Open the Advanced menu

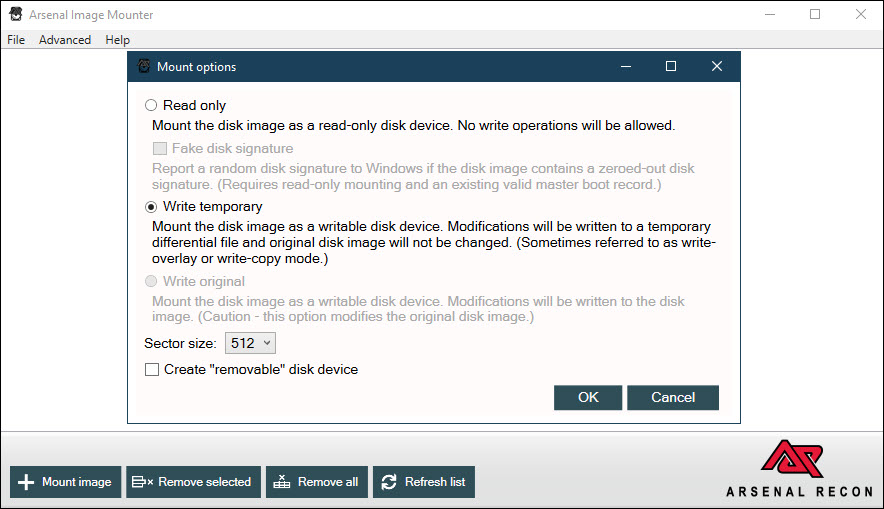[65, 40]
